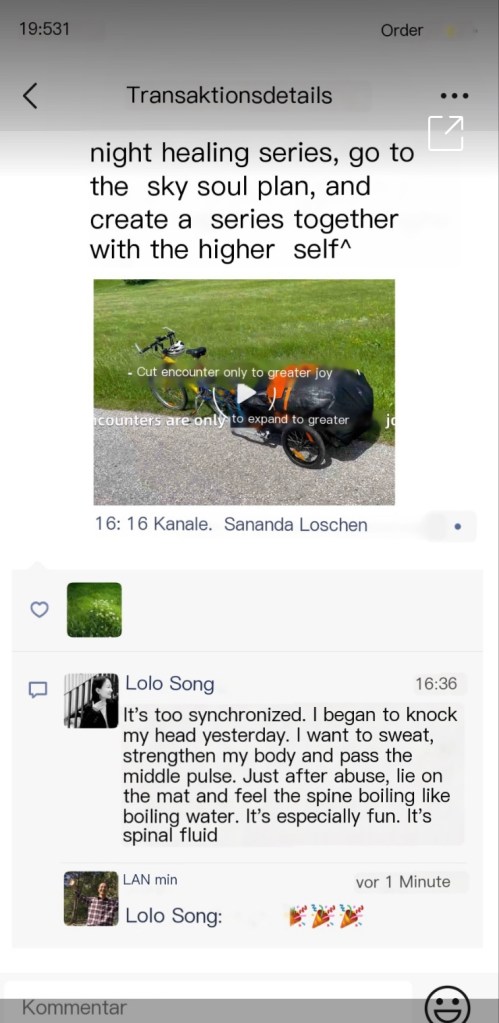Image resolution: width=499 pixels, height=1023 pixels.
Task: Open Lolo Song's profile picture
Action: click(91, 701)
